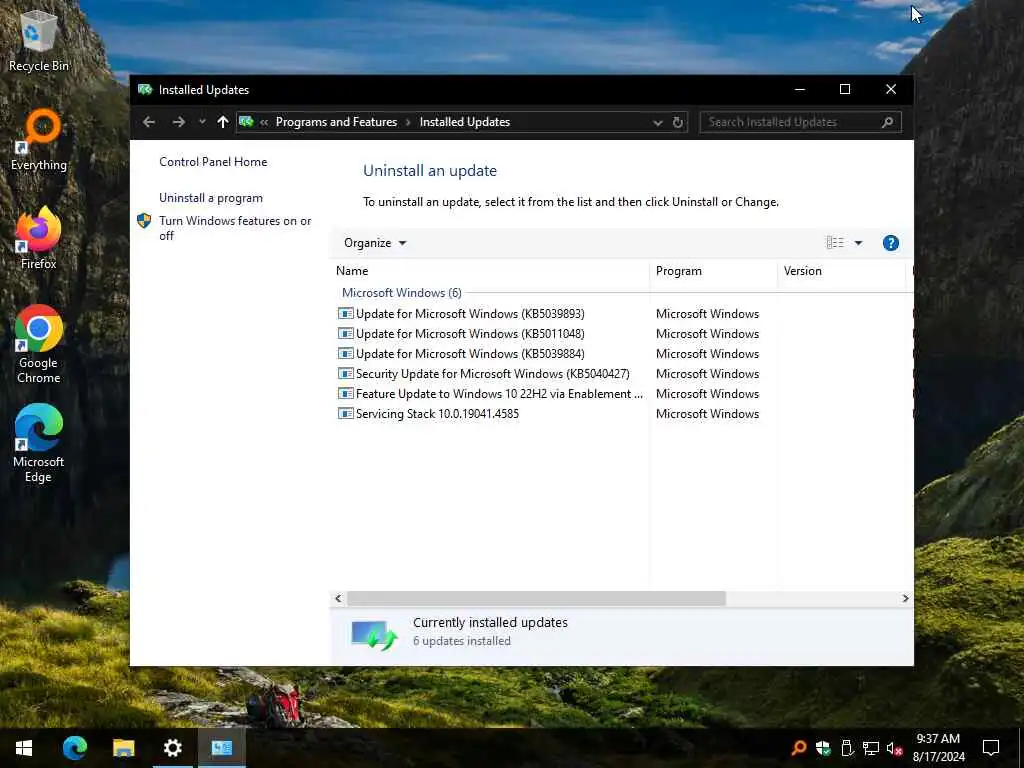
Task: Sort by the Program column header
Action: (x=713, y=271)
